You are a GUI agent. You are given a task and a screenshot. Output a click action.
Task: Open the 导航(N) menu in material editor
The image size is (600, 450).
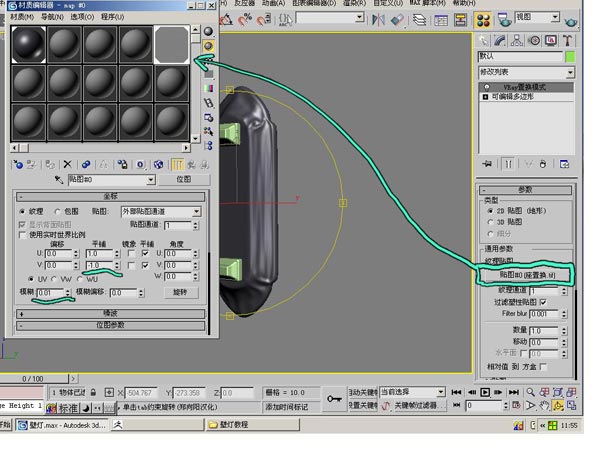(x=52, y=17)
